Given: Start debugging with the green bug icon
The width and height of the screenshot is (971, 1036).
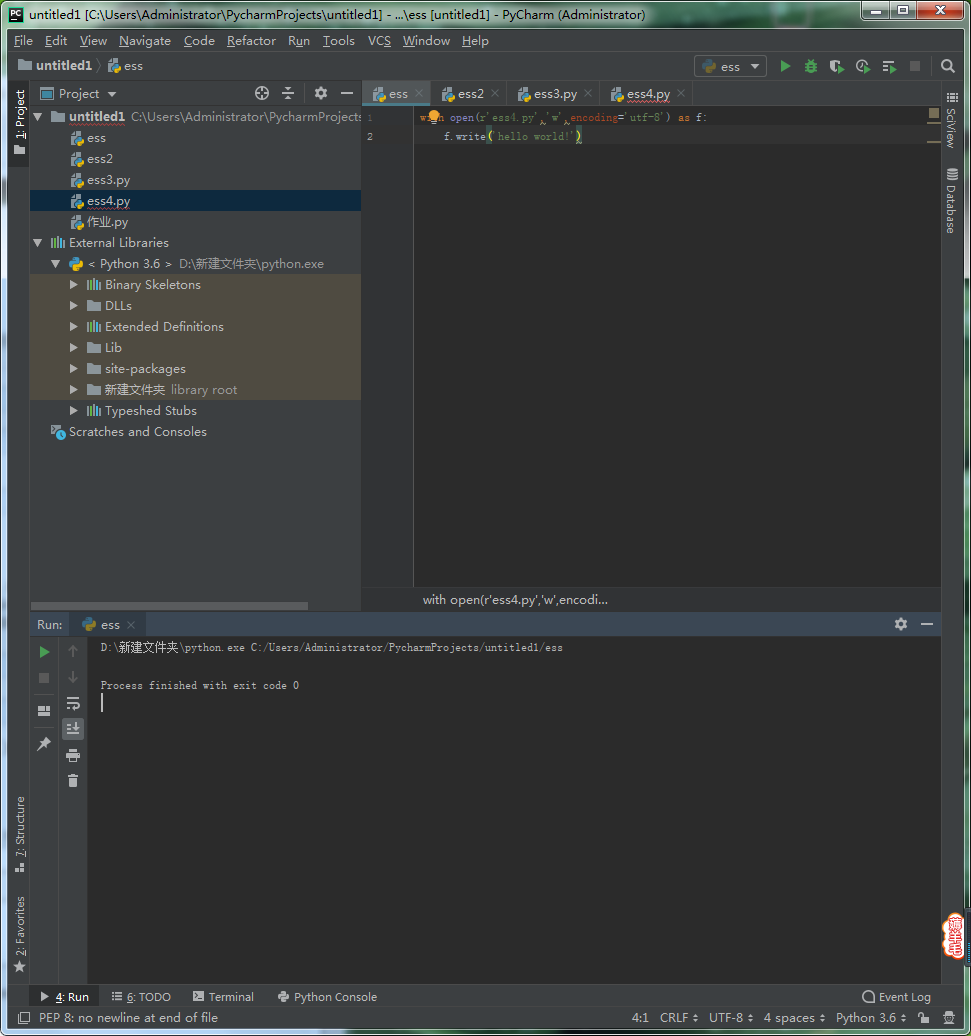Looking at the screenshot, I should (810, 66).
